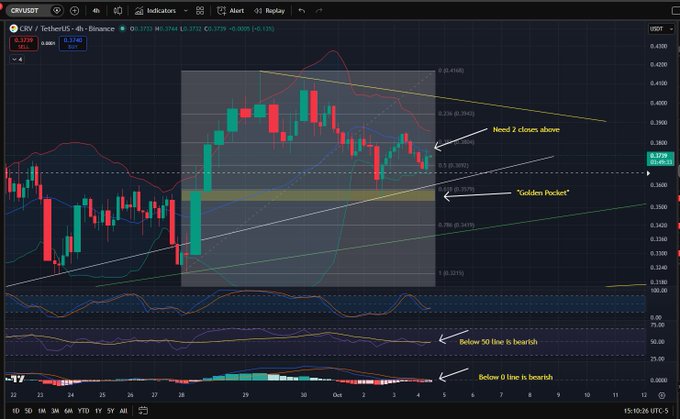Click the Fib 0.786 (0.3419) level label
The width and height of the screenshot is (680, 419).
tap(456, 225)
